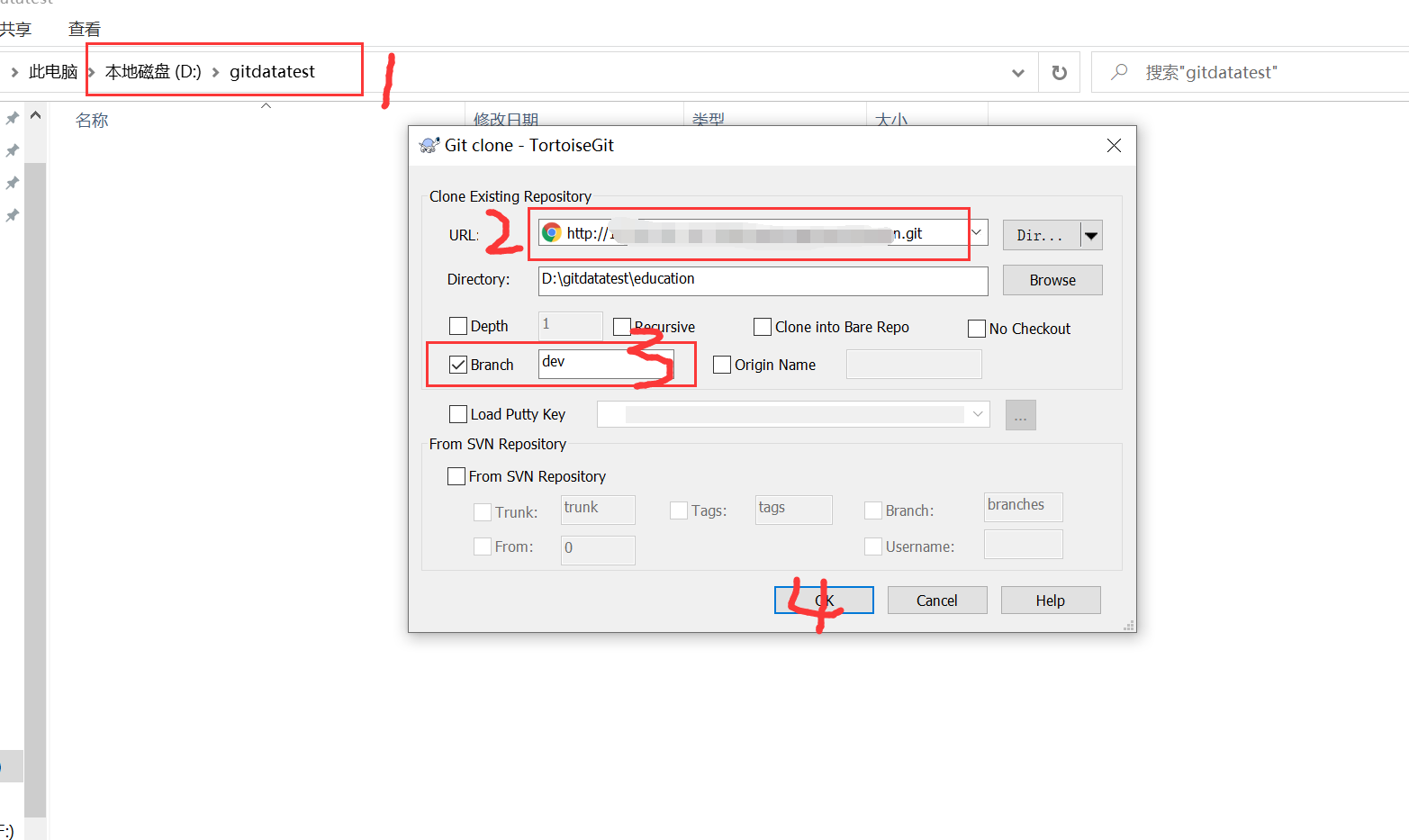This screenshot has height=840, width=1409.
Task: Click 此电脑 in the breadcrumb path
Action: click(x=53, y=72)
